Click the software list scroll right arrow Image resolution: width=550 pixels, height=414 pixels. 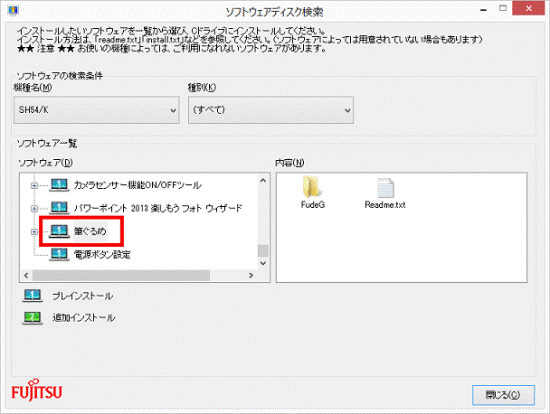point(251,275)
